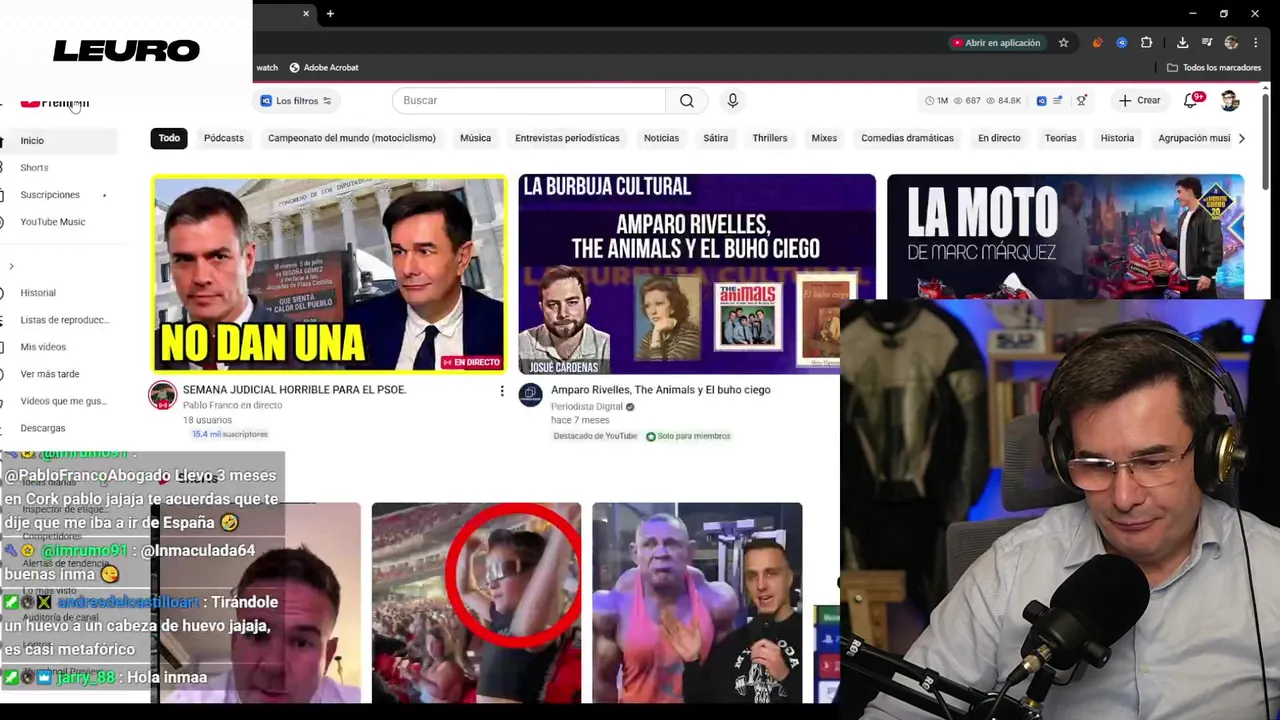This screenshot has height=720, width=1280.
Task: Open the NO DAN UNA live video thumbnail
Action: pyautogui.click(x=329, y=274)
